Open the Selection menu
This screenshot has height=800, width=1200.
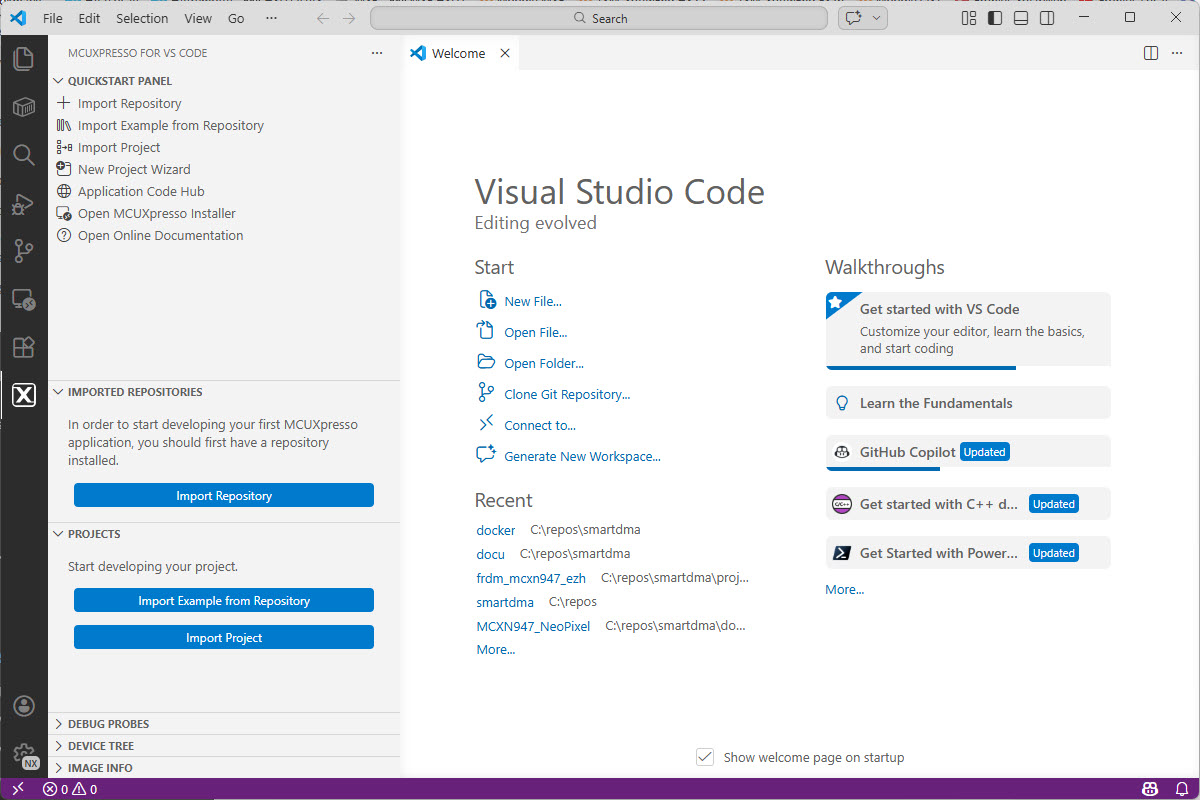[142, 18]
